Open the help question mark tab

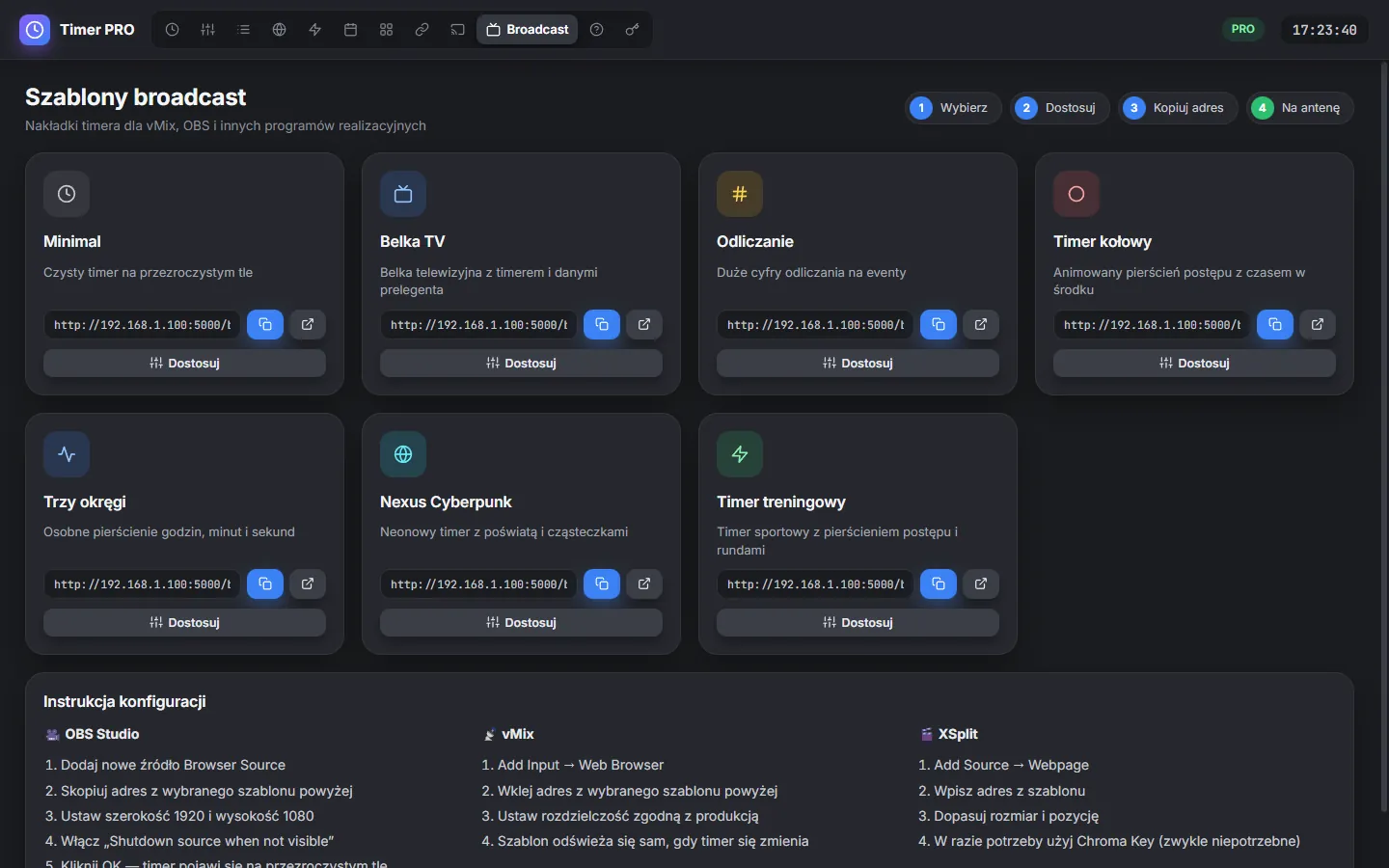(596, 30)
